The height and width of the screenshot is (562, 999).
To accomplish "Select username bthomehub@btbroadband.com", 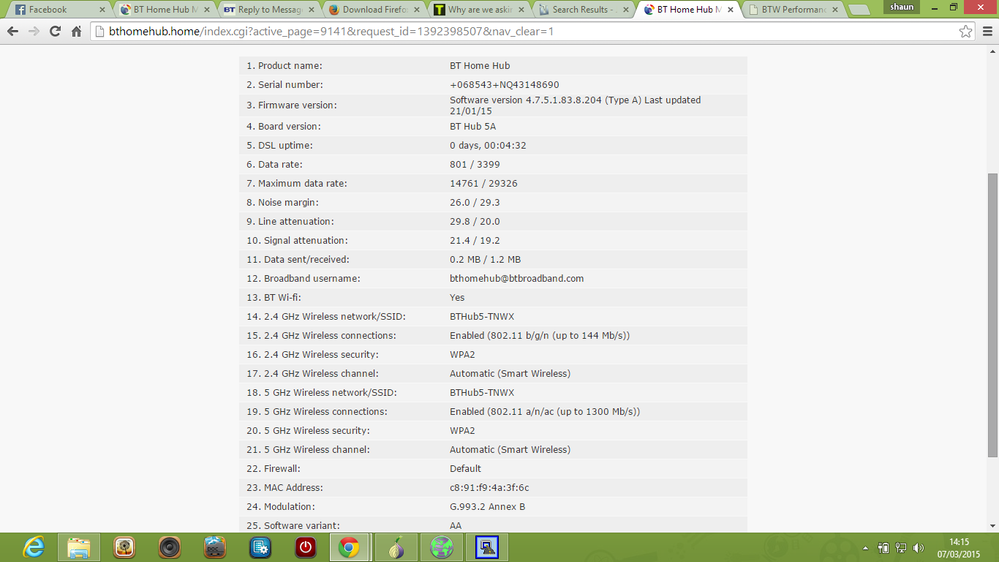I will pyautogui.click(x=517, y=278).
